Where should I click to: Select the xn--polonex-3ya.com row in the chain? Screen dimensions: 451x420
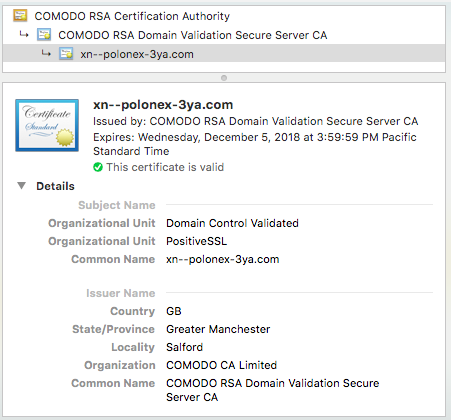[x=224, y=54]
